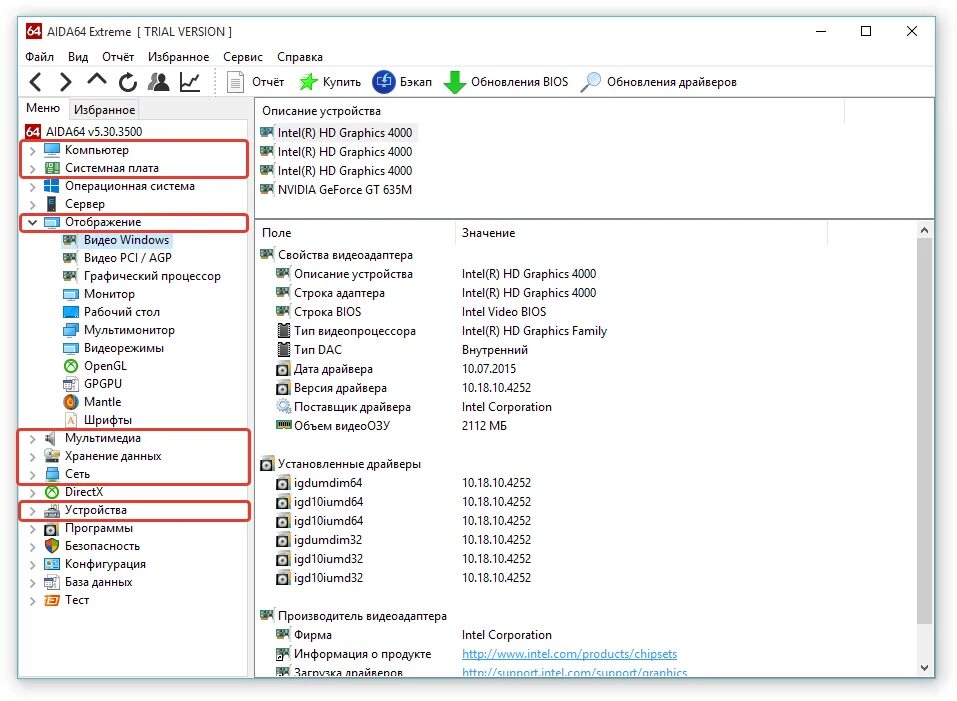957x701 pixels.
Task: Go back with the left arrow toolbar icon
Action: (35, 81)
